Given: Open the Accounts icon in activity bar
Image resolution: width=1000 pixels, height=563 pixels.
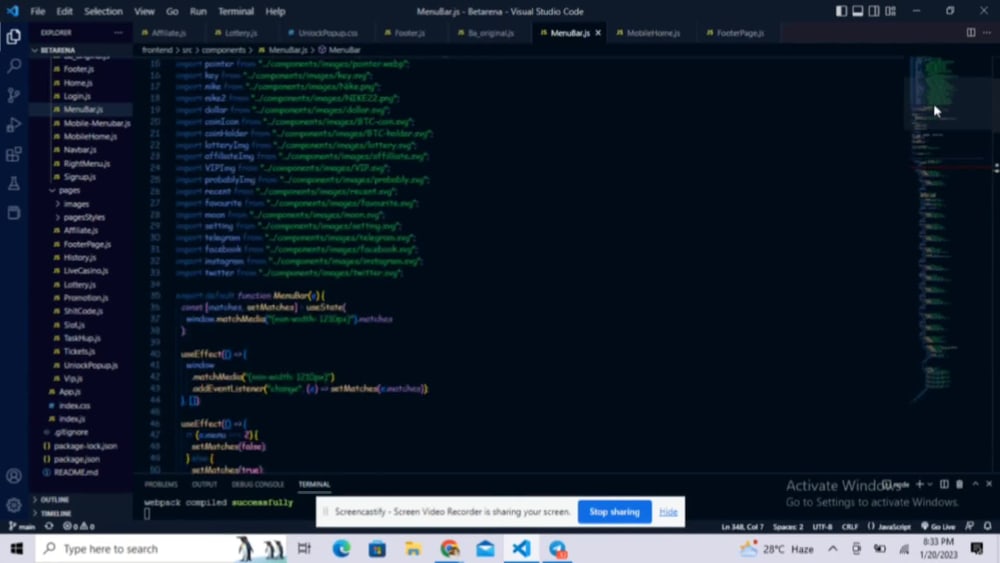Looking at the screenshot, I should tap(13, 476).
